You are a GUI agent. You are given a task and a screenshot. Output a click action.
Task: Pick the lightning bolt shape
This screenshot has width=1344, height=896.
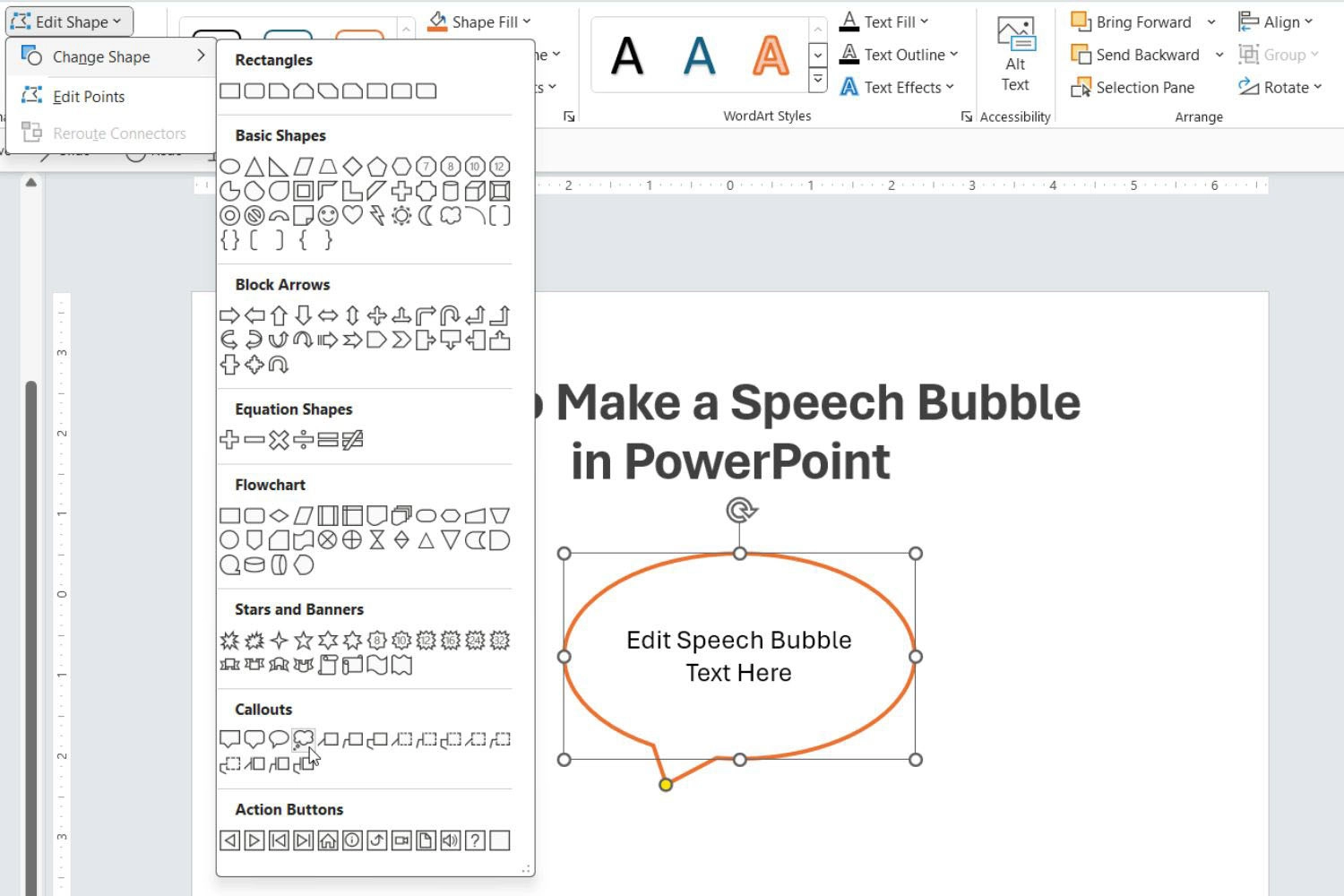pyautogui.click(x=377, y=215)
